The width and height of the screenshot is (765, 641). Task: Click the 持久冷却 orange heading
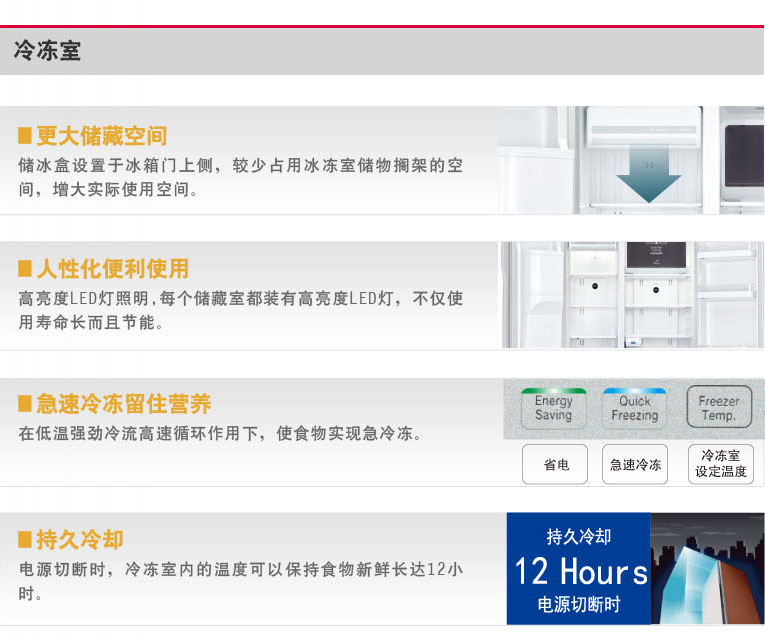click(80, 540)
